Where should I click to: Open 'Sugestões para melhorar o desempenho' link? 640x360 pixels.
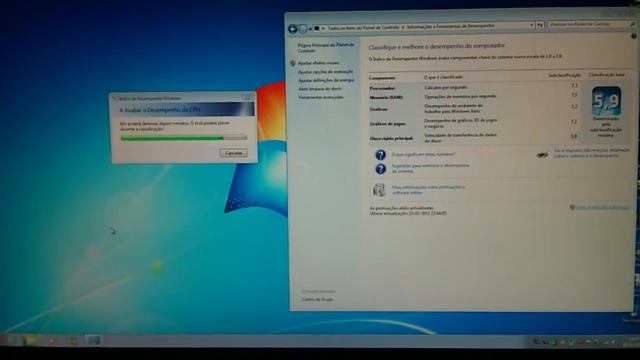431,168
